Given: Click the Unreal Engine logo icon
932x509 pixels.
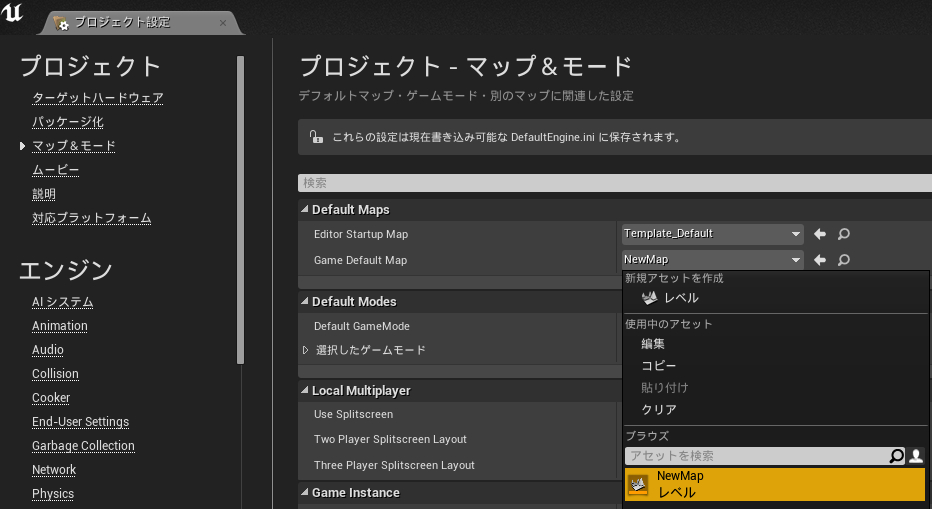Looking at the screenshot, I should click(11, 12).
